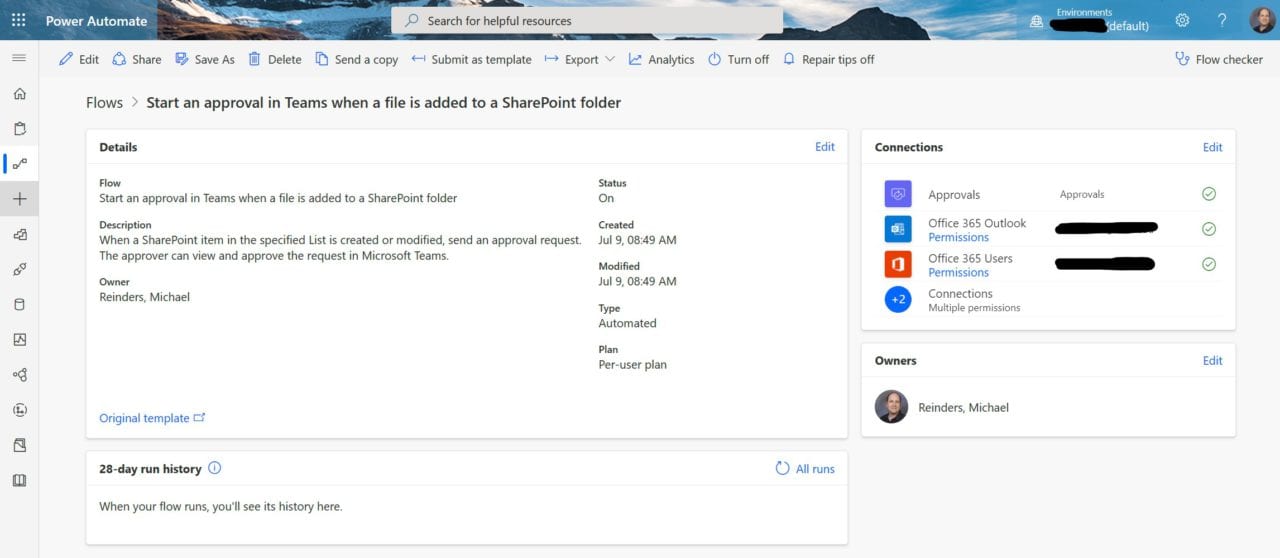Open the Monitor chart icon in sidebar
This screenshot has width=1280, height=558.
[x=19, y=339]
